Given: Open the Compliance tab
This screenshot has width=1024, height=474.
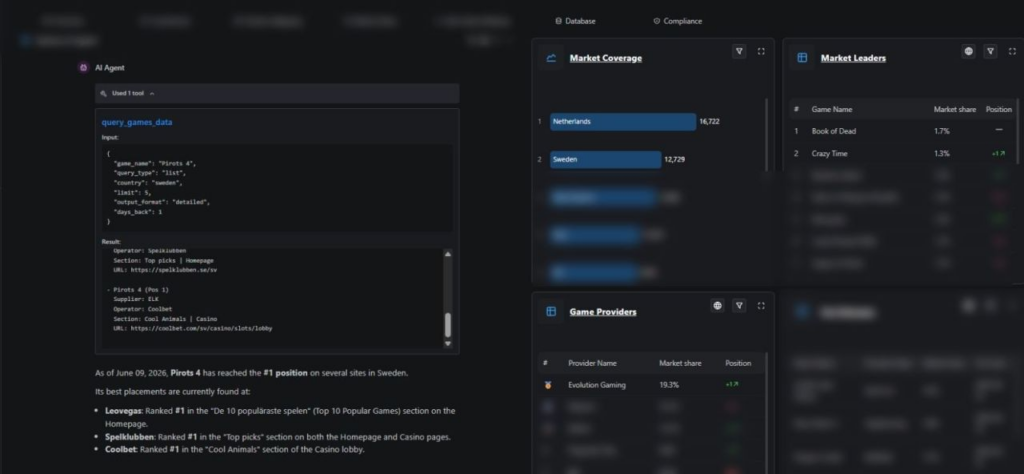Looking at the screenshot, I should (x=678, y=21).
